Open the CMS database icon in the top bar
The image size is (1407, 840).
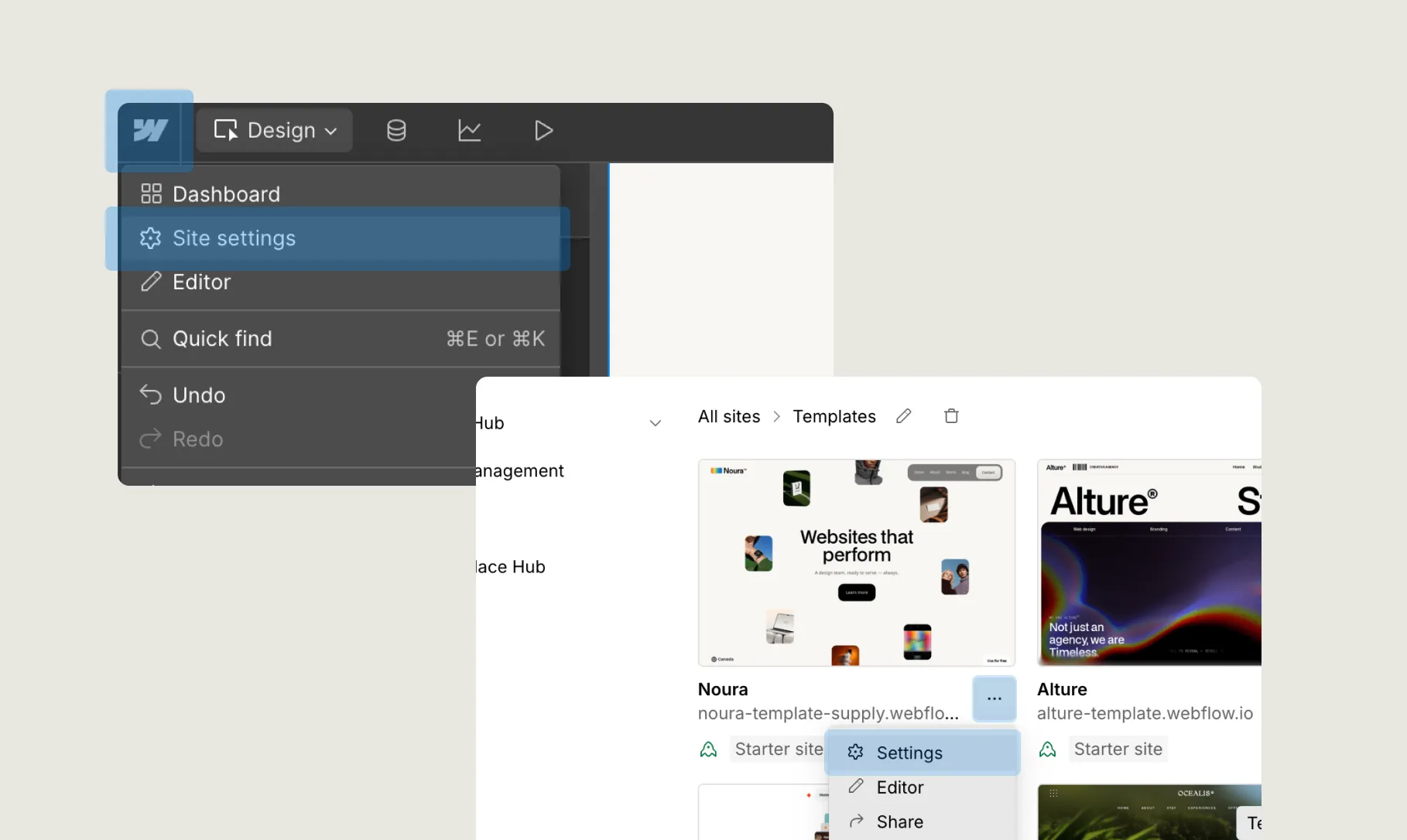click(395, 130)
